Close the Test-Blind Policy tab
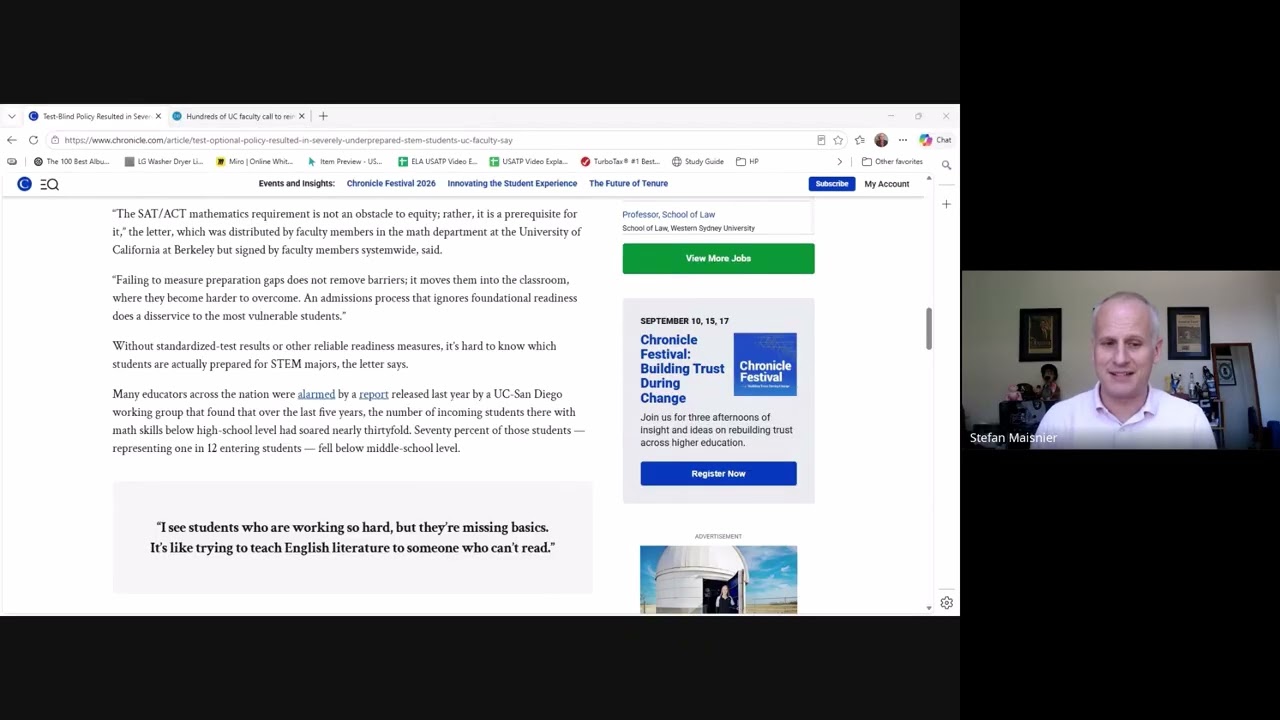Image resolution: width=1280 pixels, height=720 pixels. pos(157,116)
